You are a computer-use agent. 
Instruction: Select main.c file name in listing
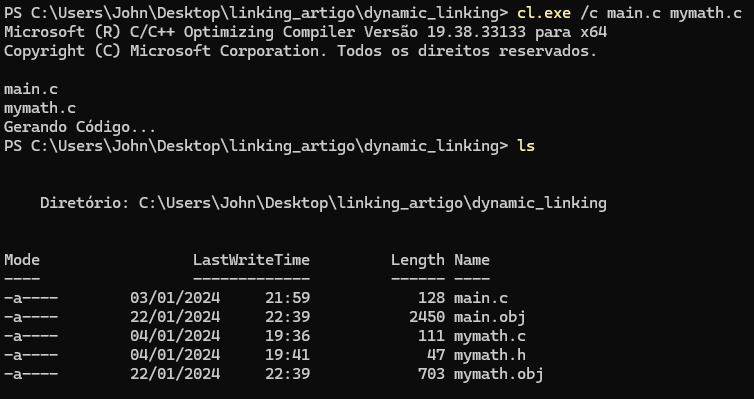tap(481, 298)
